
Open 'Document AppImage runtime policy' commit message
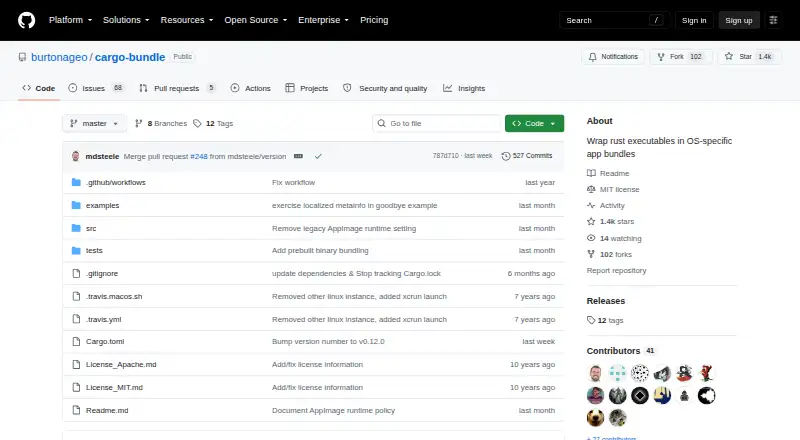[x=333, y=410]
